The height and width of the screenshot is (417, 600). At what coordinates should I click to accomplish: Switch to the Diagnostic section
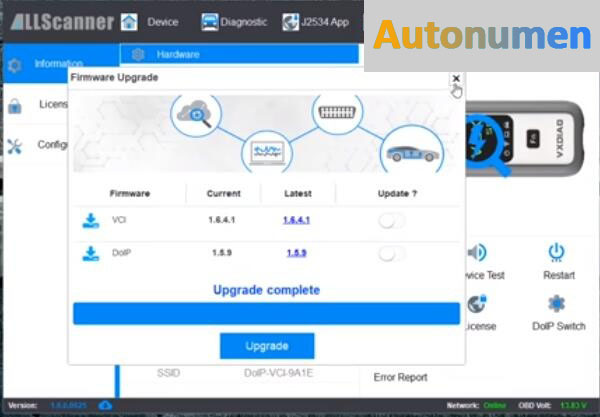click(244, 22)
